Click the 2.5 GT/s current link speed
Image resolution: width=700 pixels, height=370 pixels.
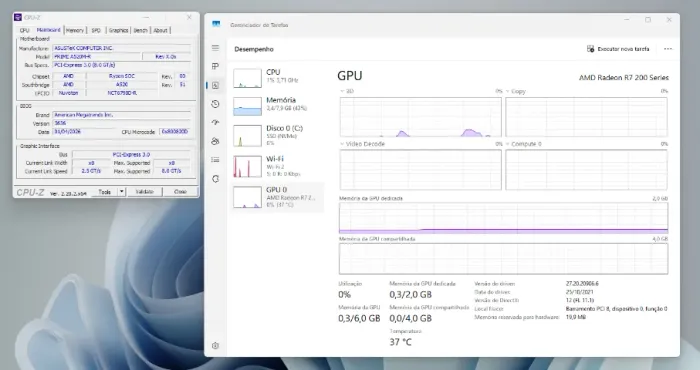click(x=91, y=171)
